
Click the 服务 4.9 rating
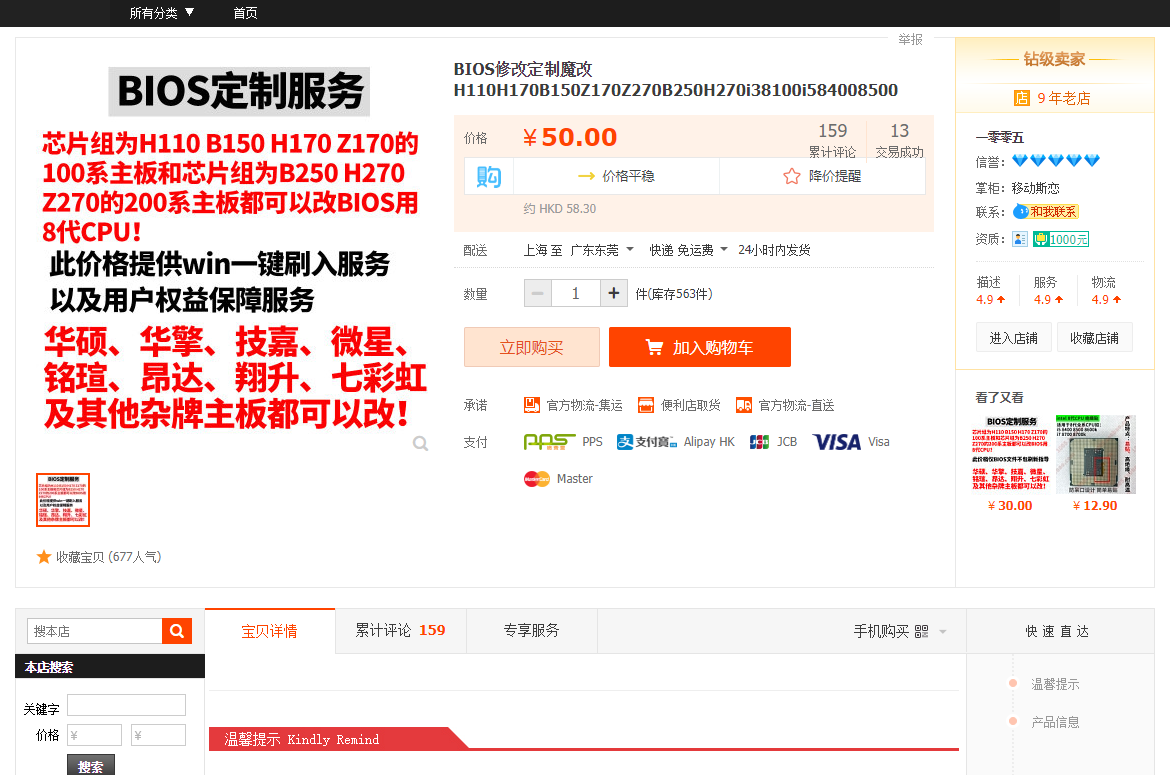click(1048, 291)
